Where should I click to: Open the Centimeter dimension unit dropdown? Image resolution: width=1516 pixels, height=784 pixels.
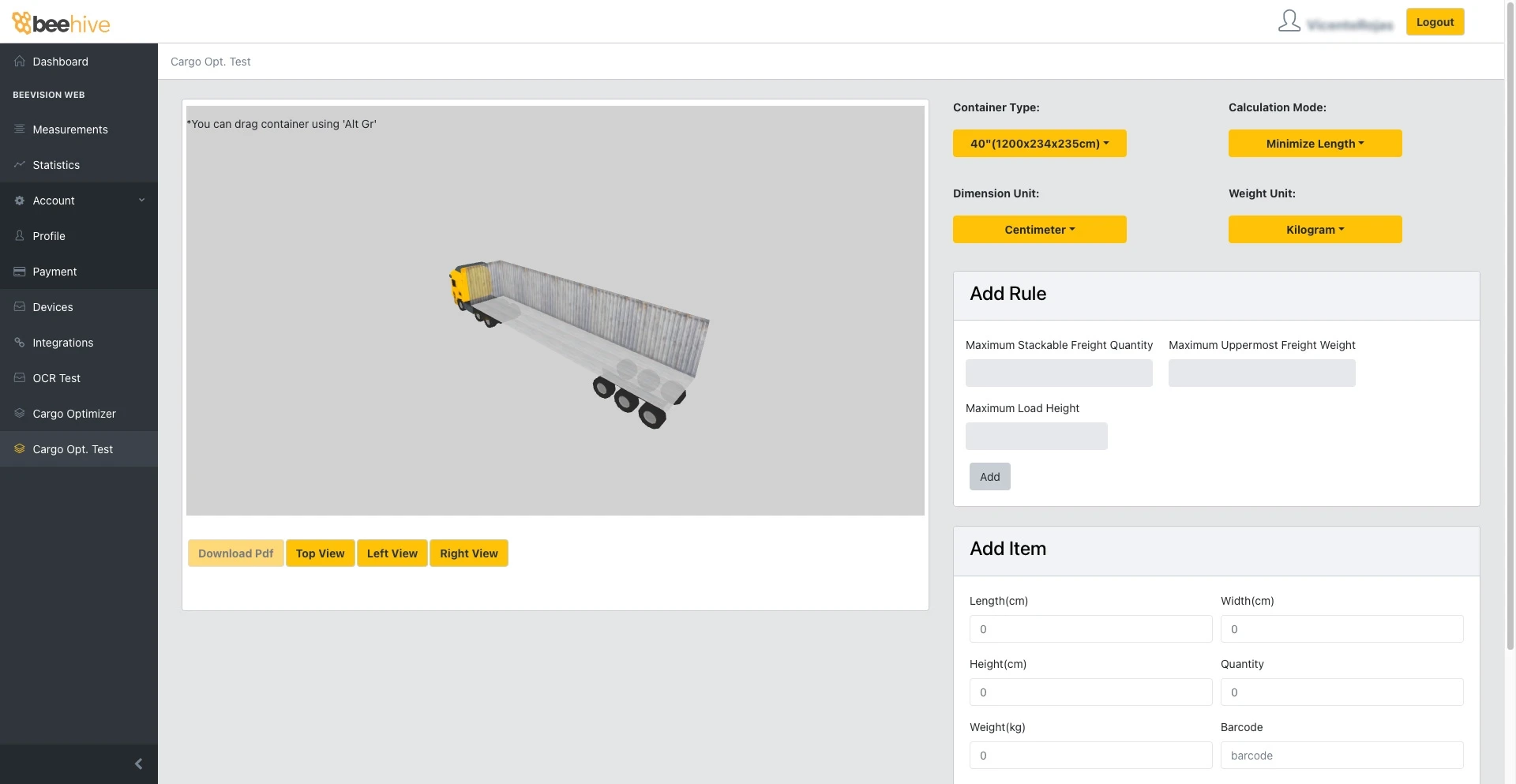[1039, 230]
